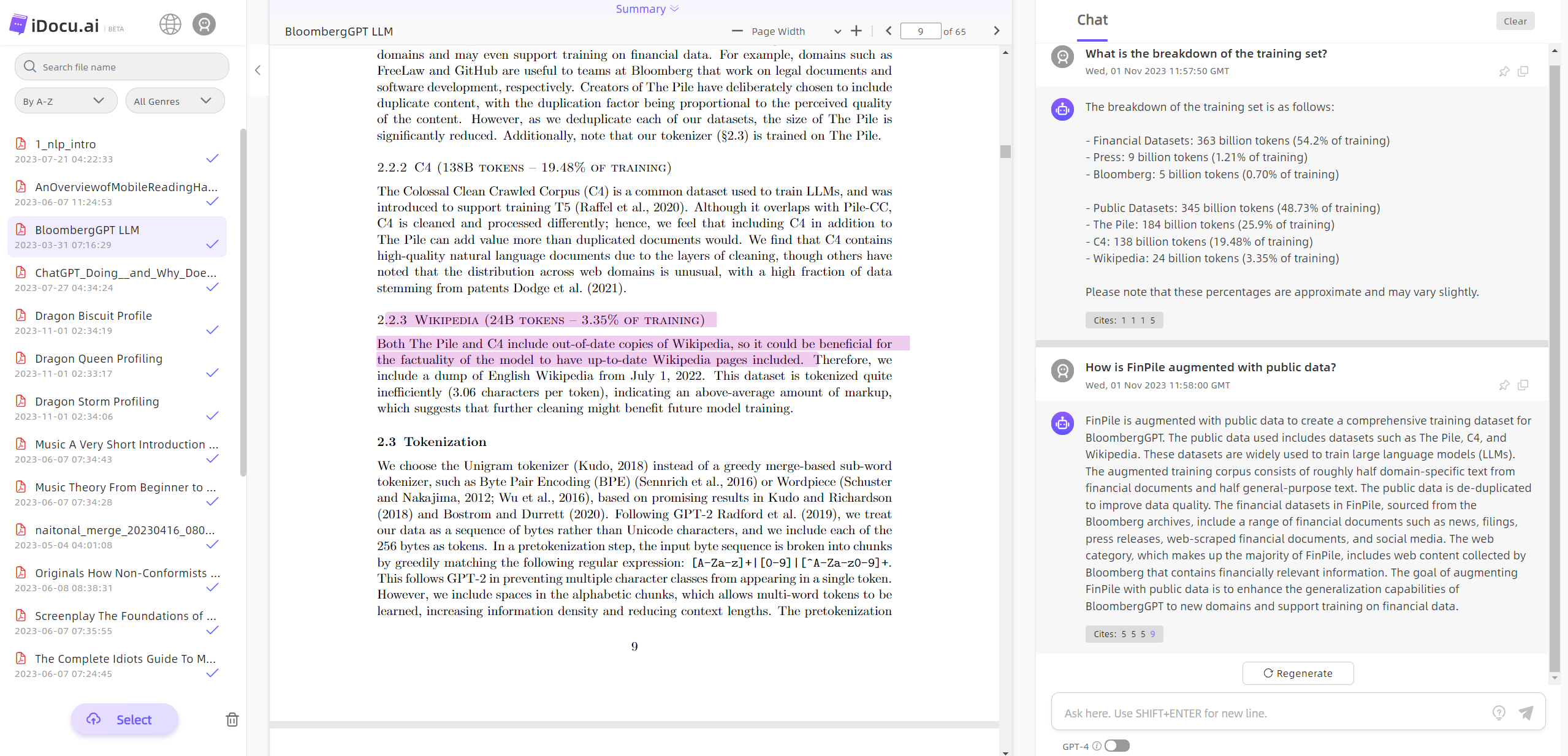Image resolution: width=1568 pixels, height=756 pixels.
Task: Switch to the Chat tab
Action: pos(1092,20)
